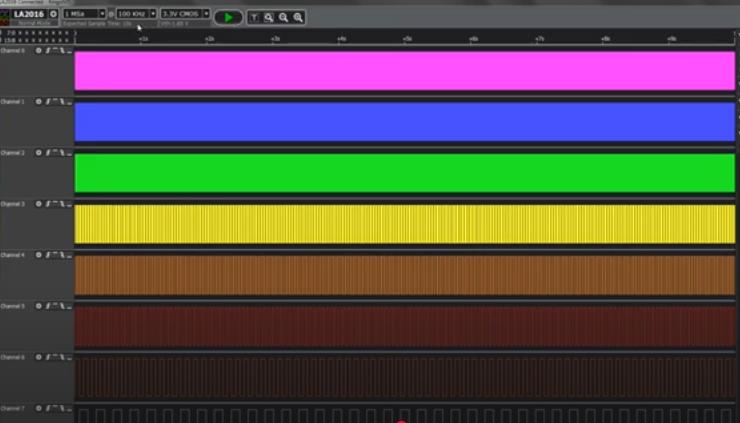The width and height of the screenshot is (740, 423).
Task: Set rising-edge trigger on Channel 6
Action: tap(48, 357)
